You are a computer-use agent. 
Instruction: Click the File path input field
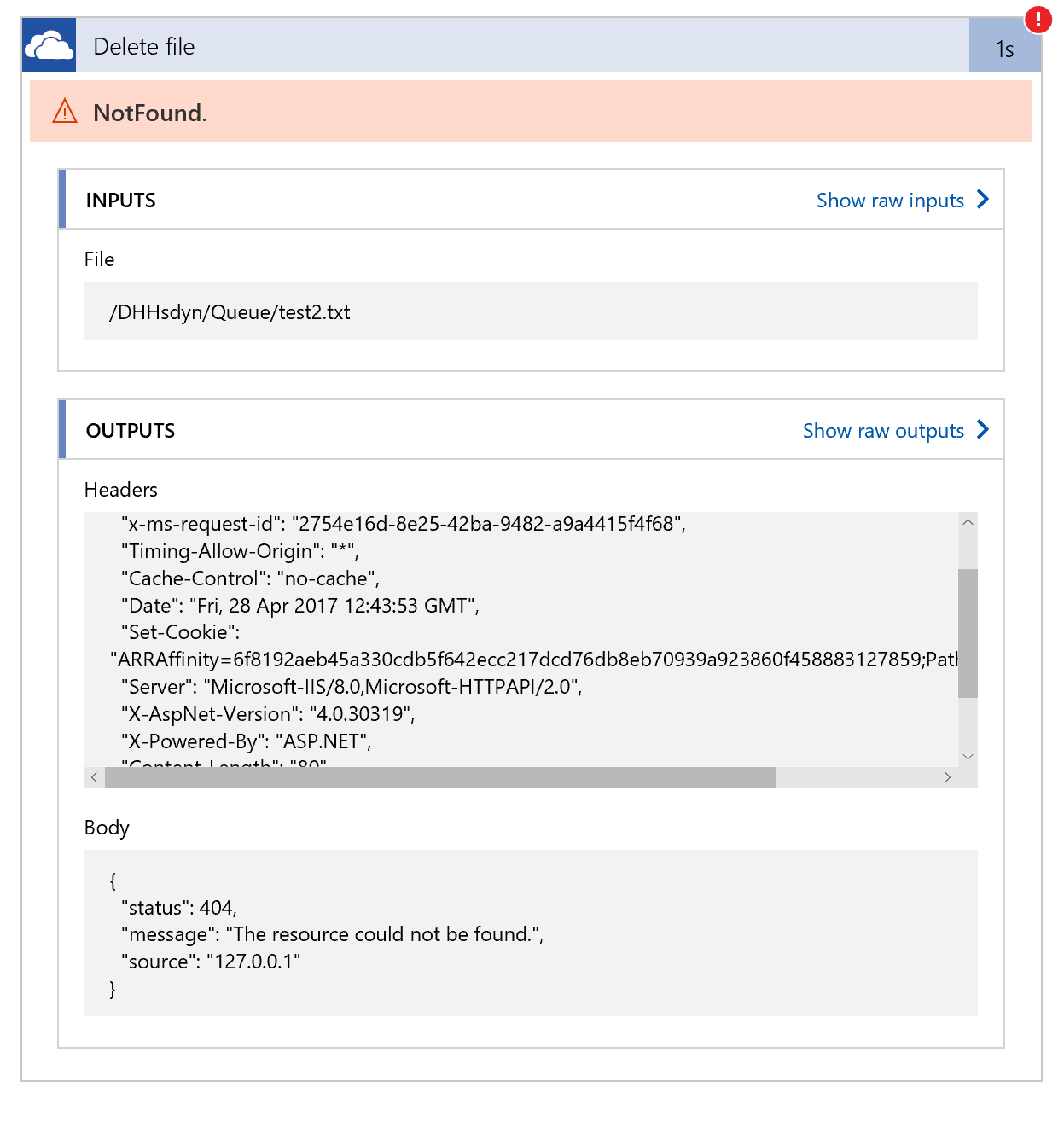(531, 311)
